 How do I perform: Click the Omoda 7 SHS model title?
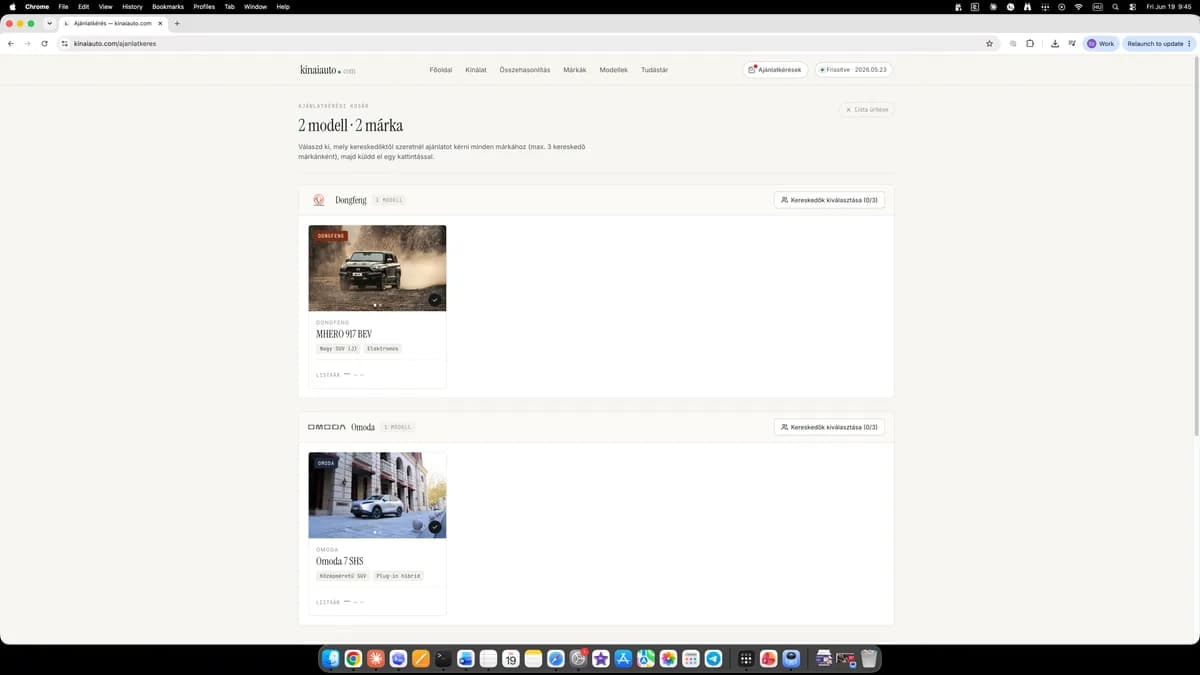340,561
